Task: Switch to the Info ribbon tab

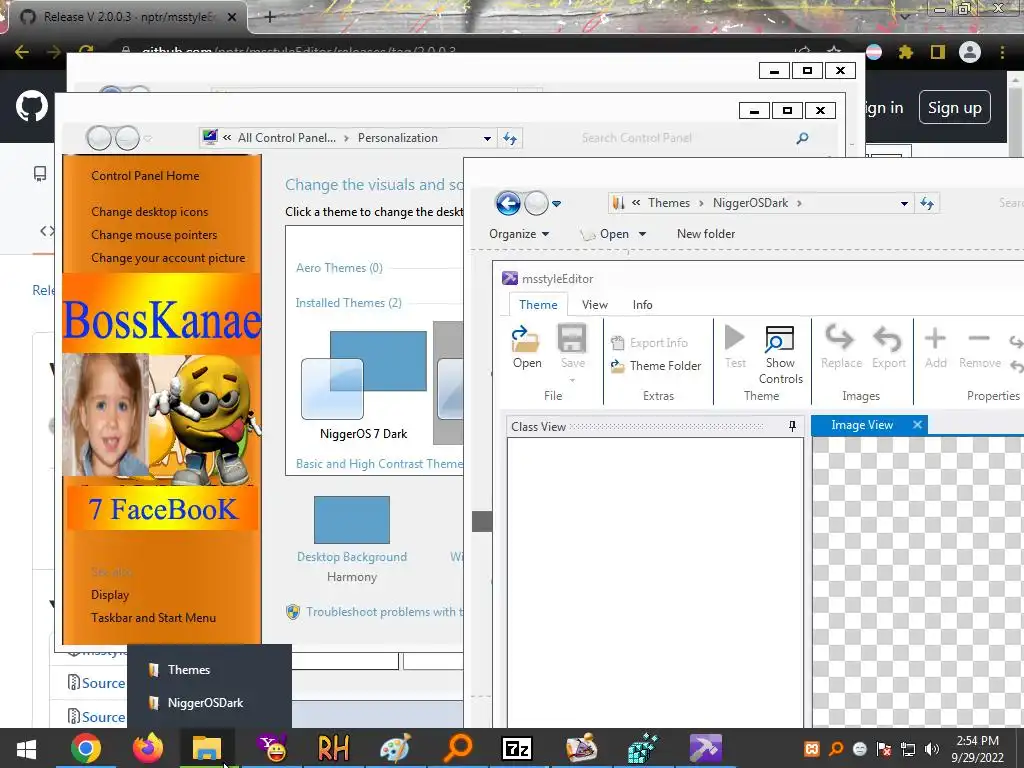Action: point(642,304)
